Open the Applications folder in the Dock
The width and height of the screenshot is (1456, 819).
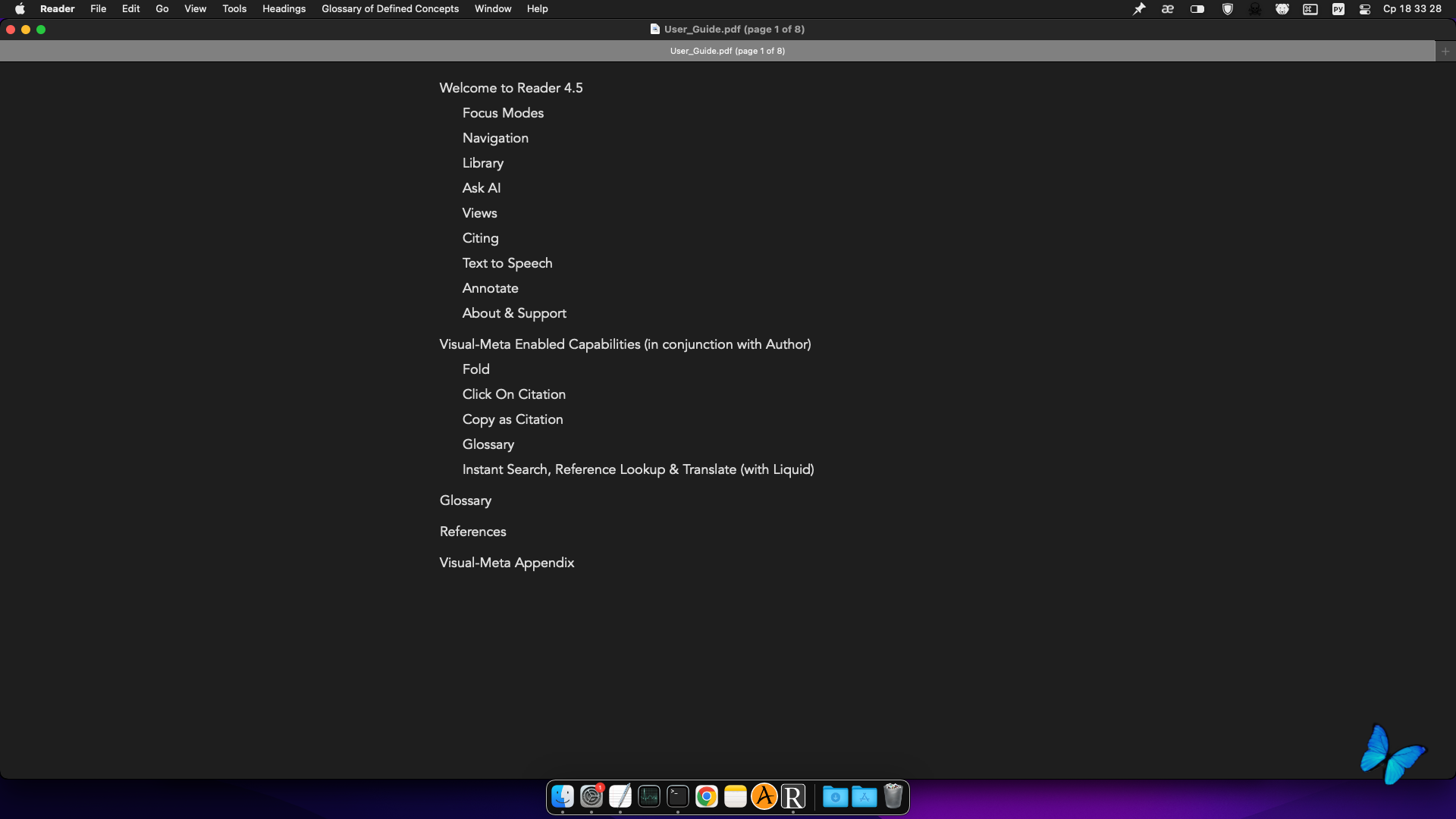864,796
